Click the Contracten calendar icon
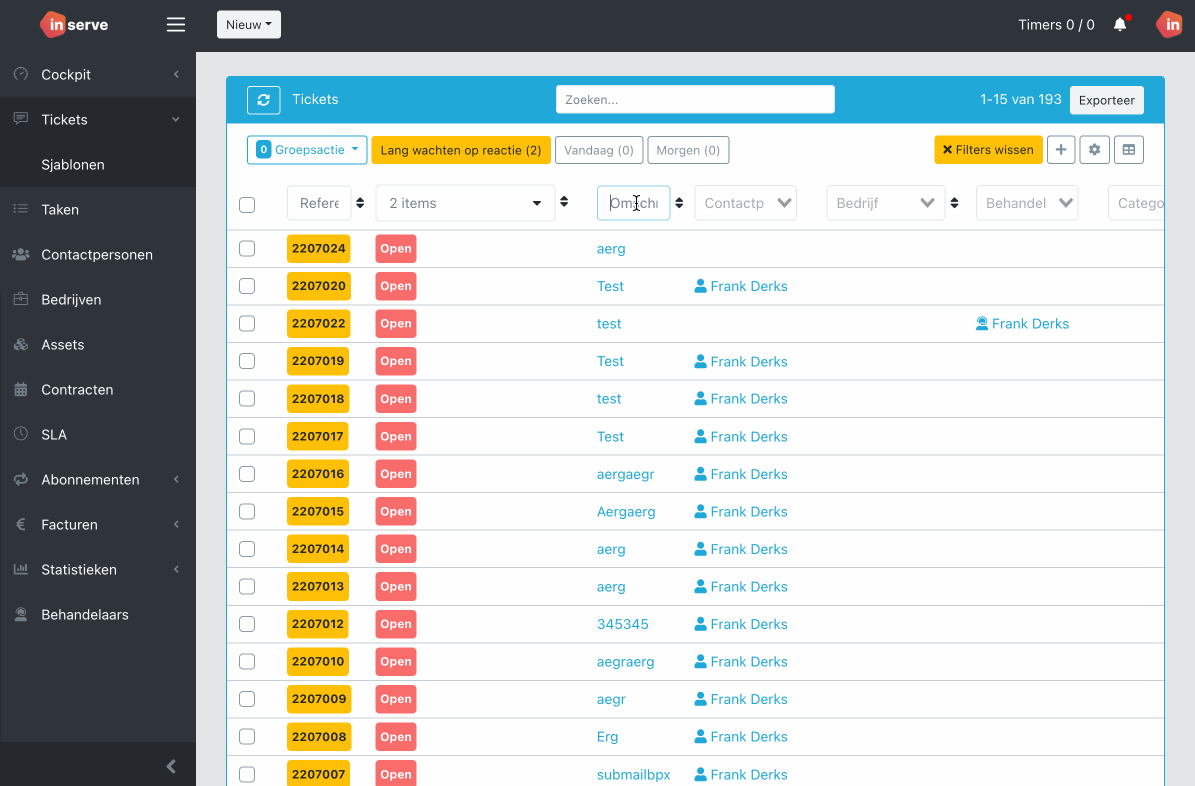 21,389
